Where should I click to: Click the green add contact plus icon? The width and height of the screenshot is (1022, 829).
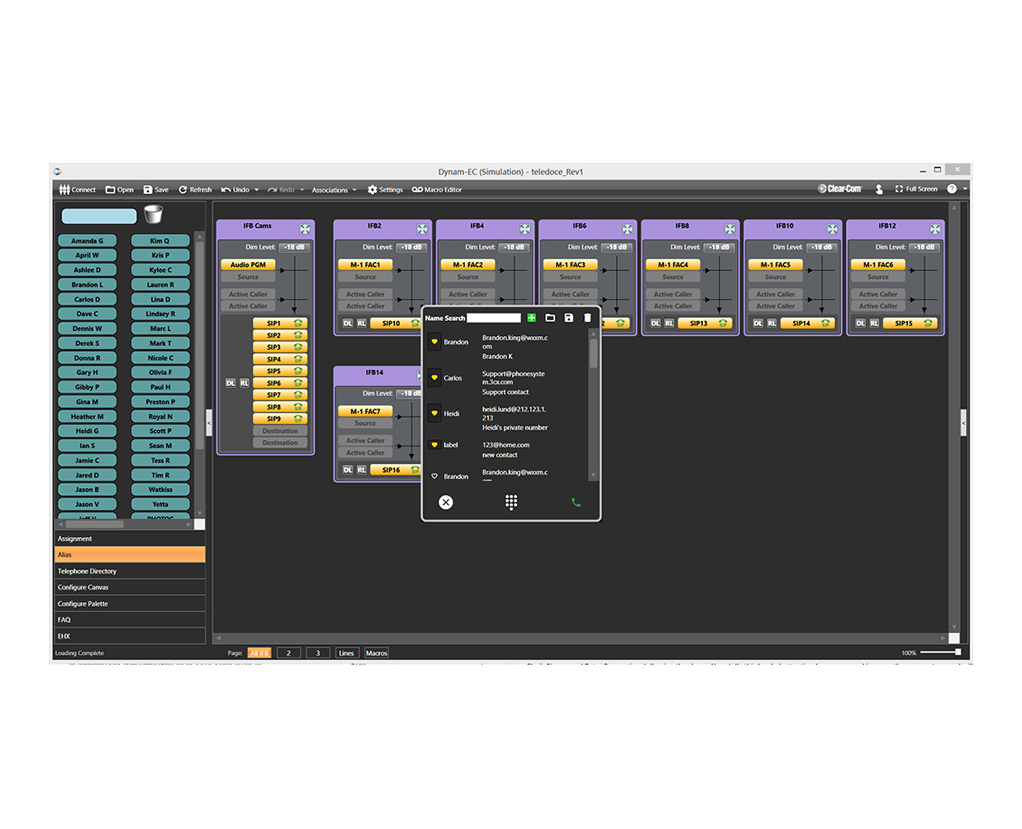(x=532, y=317)
